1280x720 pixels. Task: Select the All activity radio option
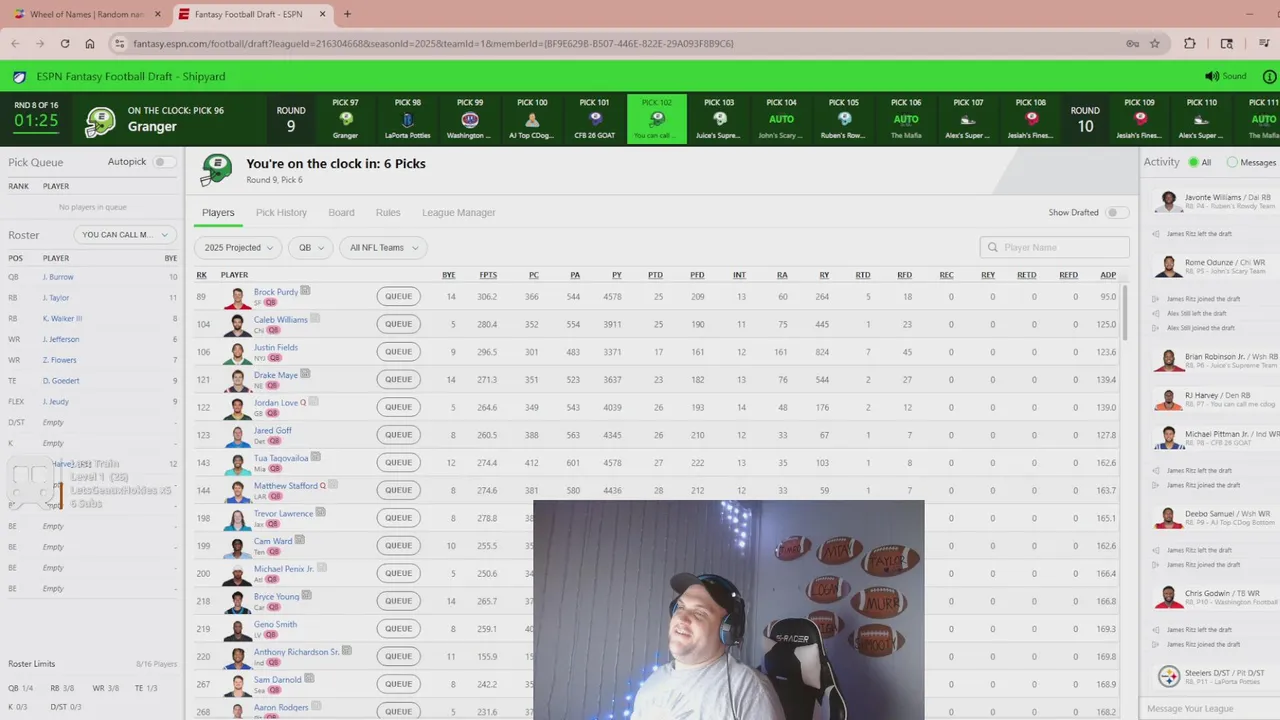(x=1193, y=162)
